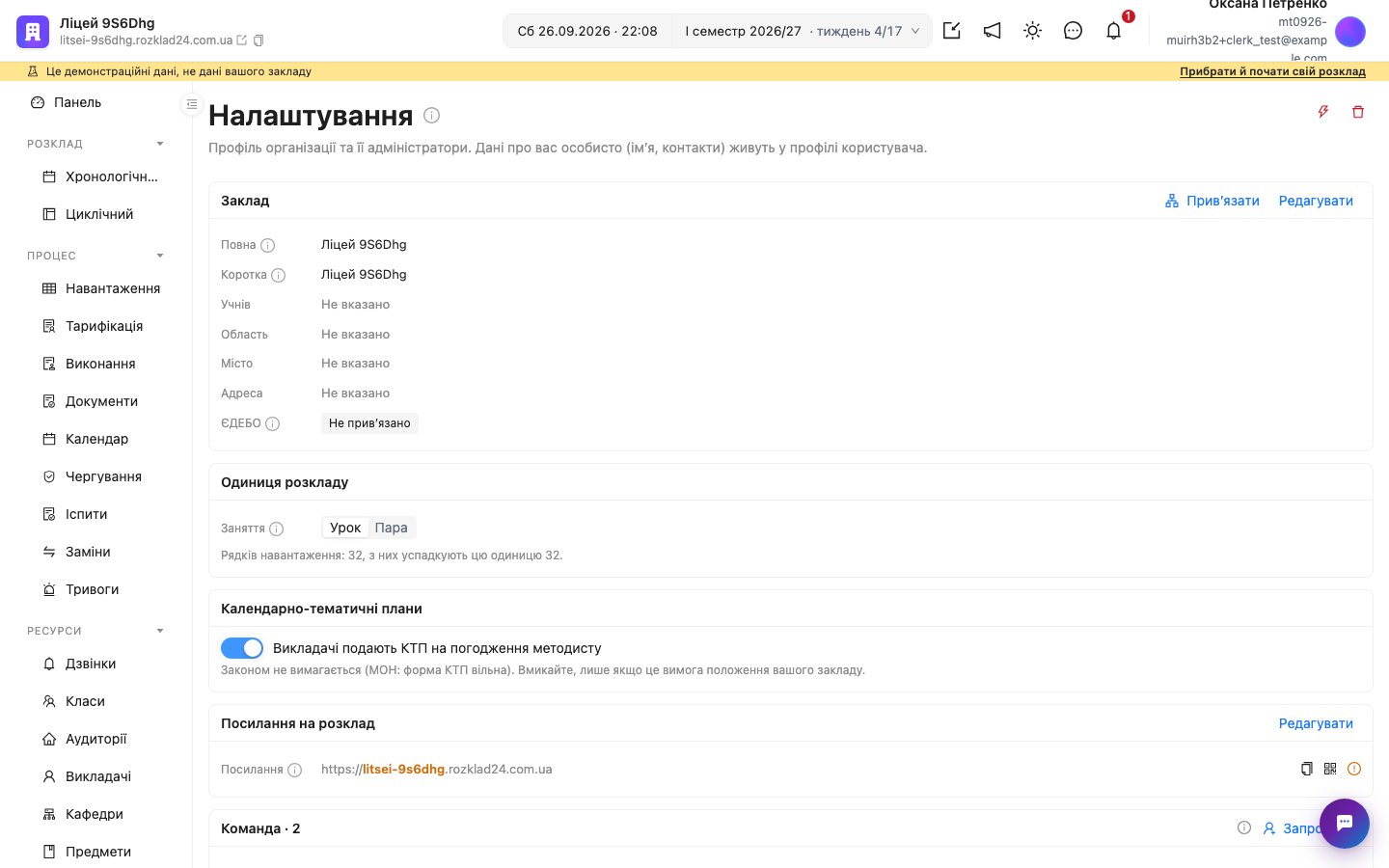The width and height of the screenshot is (1389, 868).
Task: Toggle the light/dark theme sun icon
Action: 1032,31
